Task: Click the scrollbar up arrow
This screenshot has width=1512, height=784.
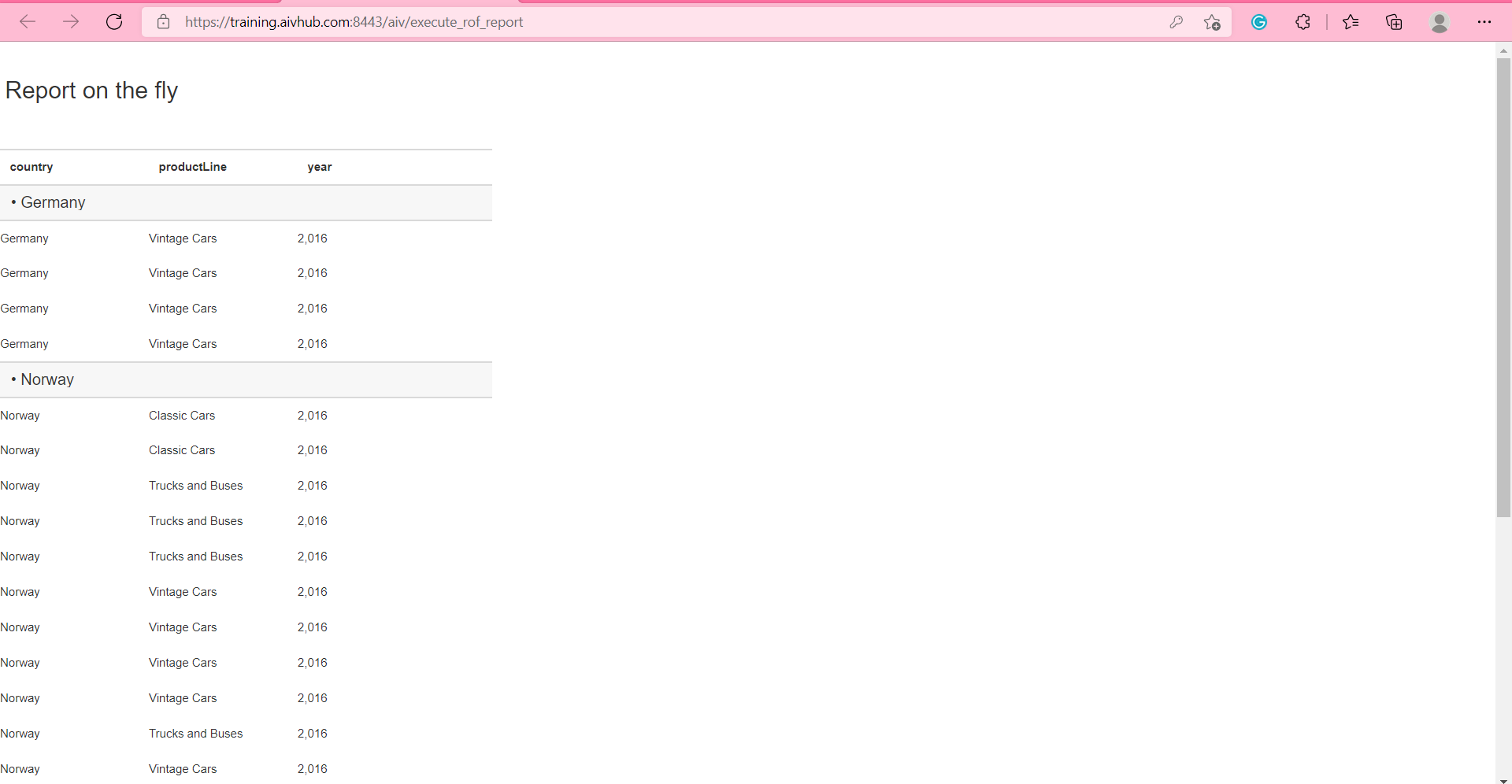Action: point(1503,50)
